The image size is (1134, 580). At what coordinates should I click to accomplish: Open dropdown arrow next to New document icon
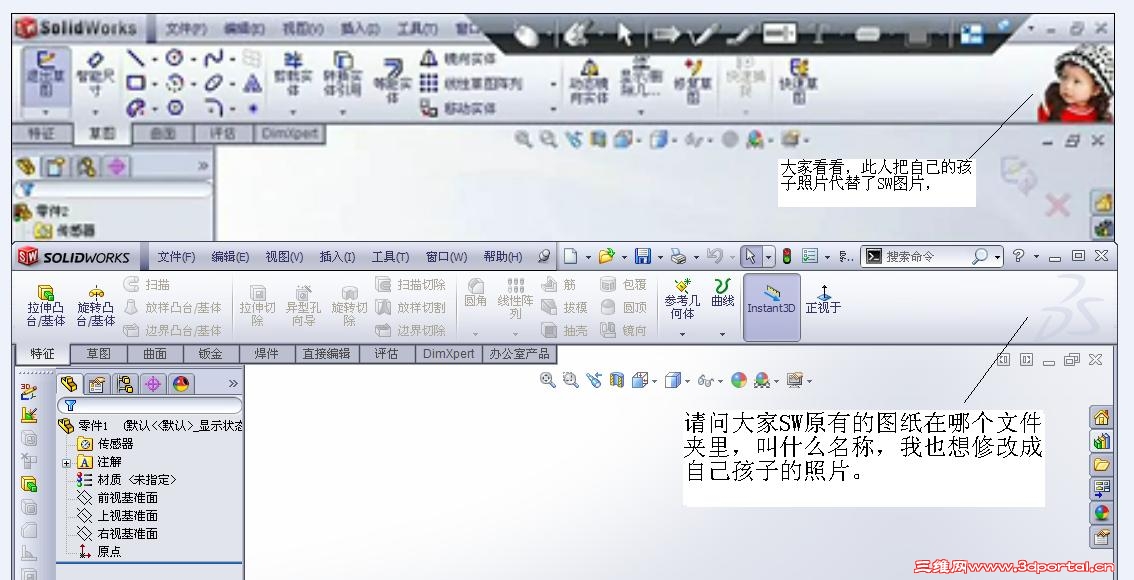tap(588, 257)
